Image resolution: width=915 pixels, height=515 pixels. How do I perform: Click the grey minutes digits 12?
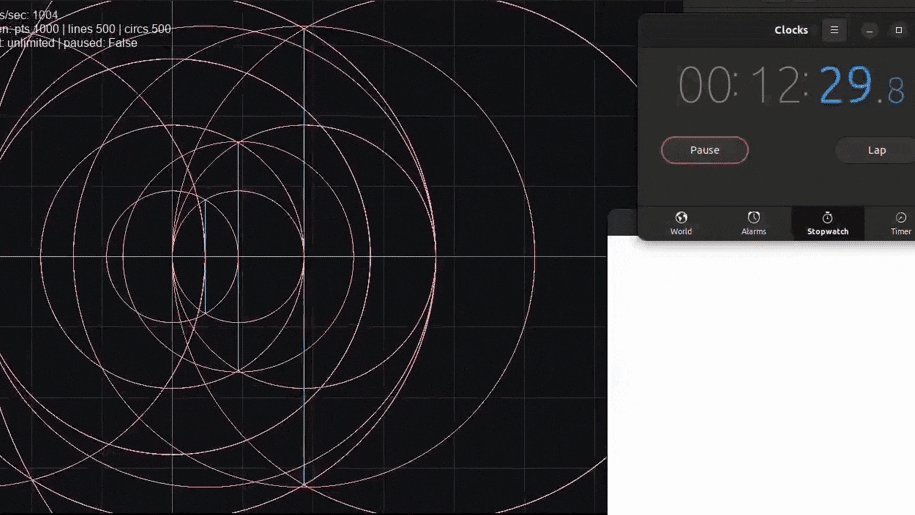tap(775, 86)
